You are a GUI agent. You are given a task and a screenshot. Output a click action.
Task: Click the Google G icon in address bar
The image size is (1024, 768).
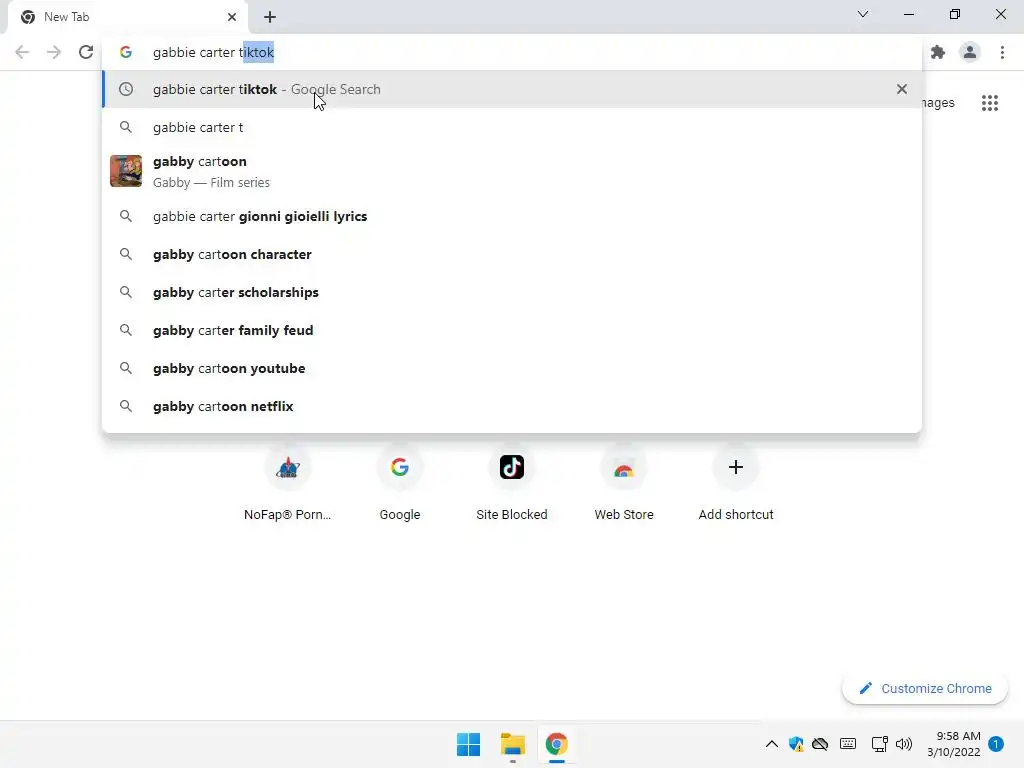(x=126, y=52)
